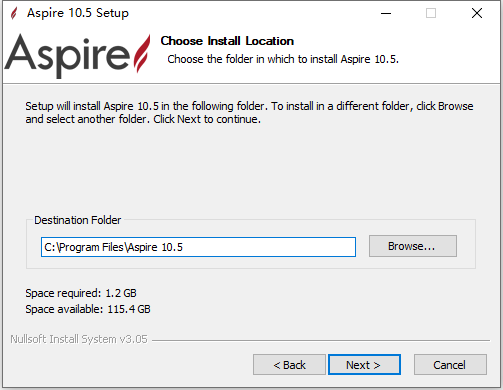Image resolution: width=503 pixels, height=390 pixels.
Task: Close the Aspire 10.5 Setup window
Action: pos(477,13)
